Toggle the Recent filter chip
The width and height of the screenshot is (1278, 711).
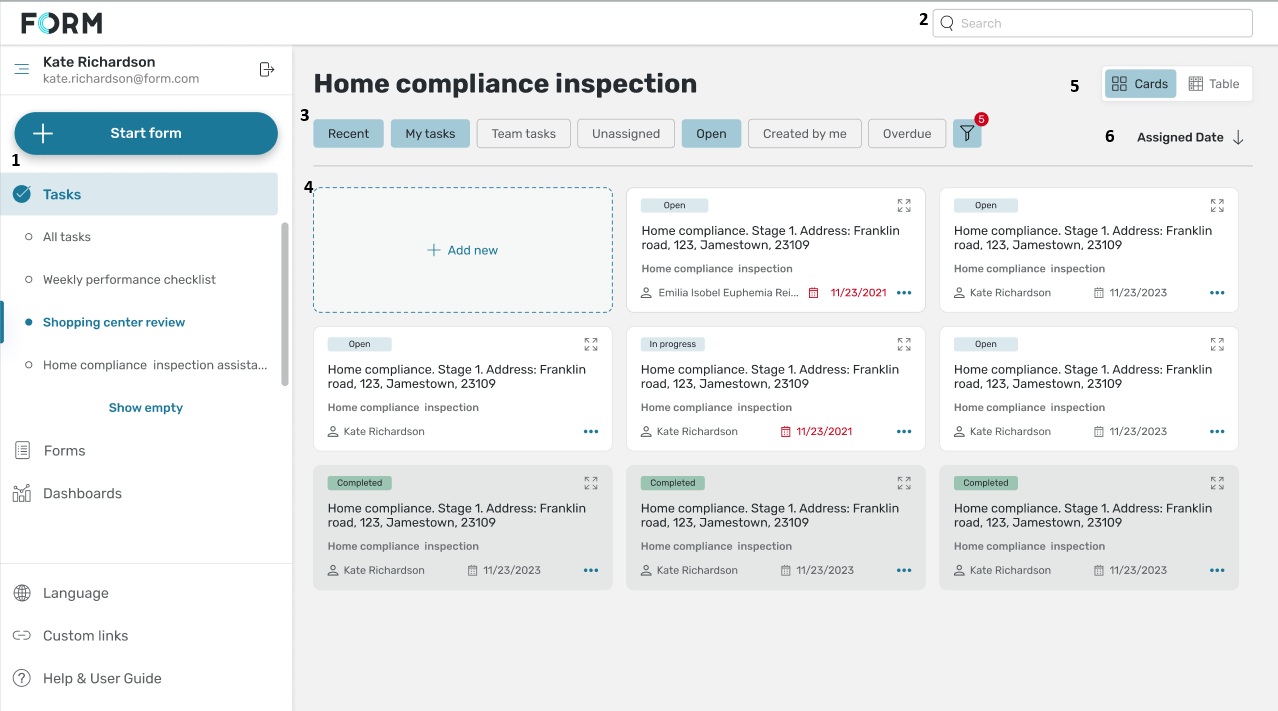pos(348,134)
